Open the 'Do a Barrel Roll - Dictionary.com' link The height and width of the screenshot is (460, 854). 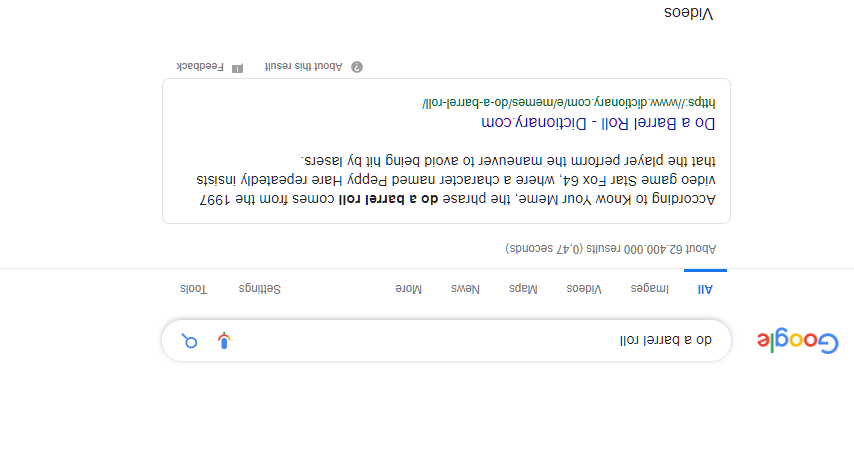(x=598, y=122)
